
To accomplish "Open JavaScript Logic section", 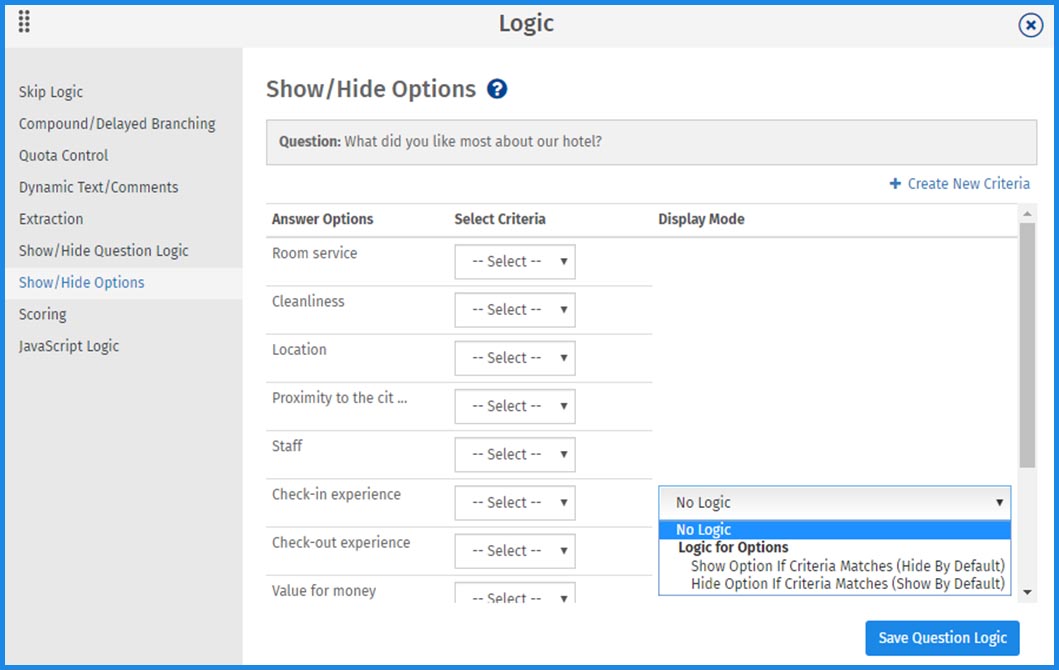I will pos(69,346).
